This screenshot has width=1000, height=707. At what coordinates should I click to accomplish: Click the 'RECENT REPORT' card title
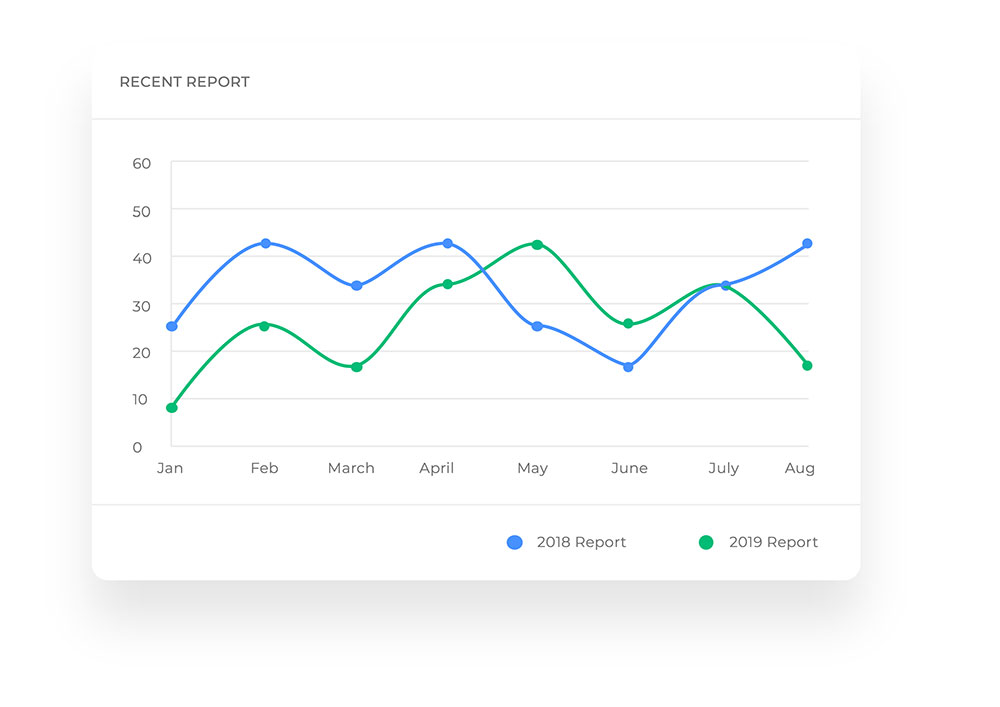coord(184,82)
